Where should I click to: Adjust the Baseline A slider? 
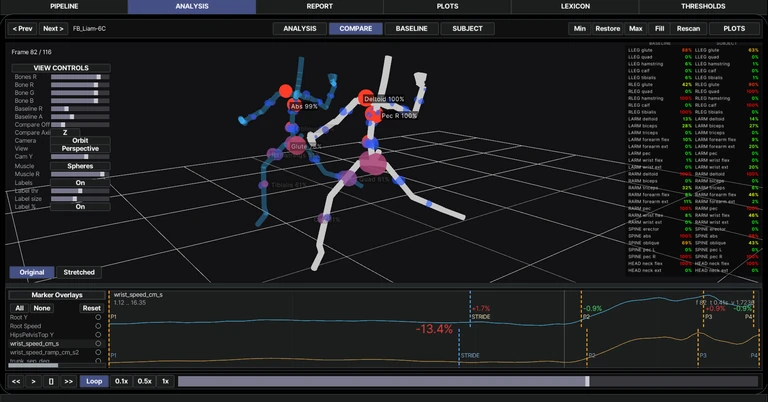click(x=80, y=117)
